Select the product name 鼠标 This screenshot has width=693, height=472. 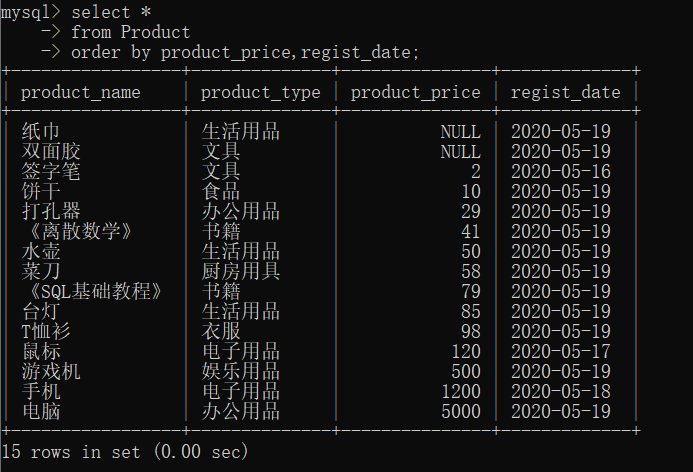(41, 351)
